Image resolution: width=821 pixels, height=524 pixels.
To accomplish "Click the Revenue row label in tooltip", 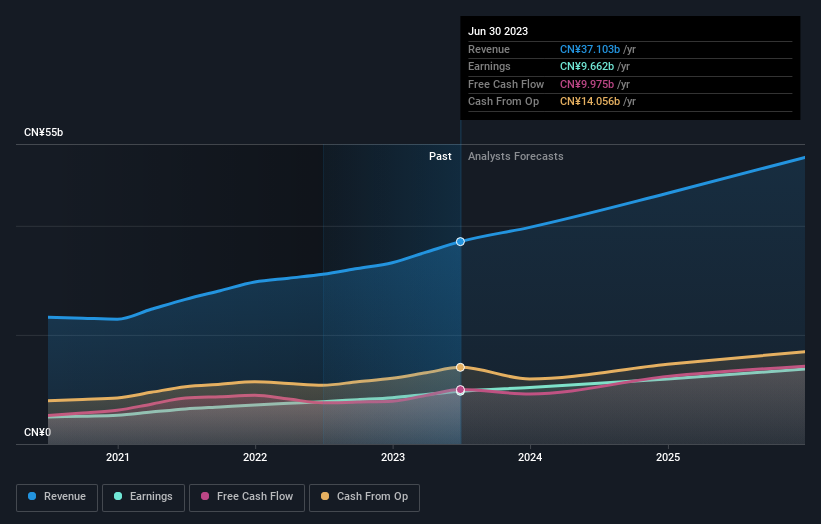I will click(x=489, y=49).
